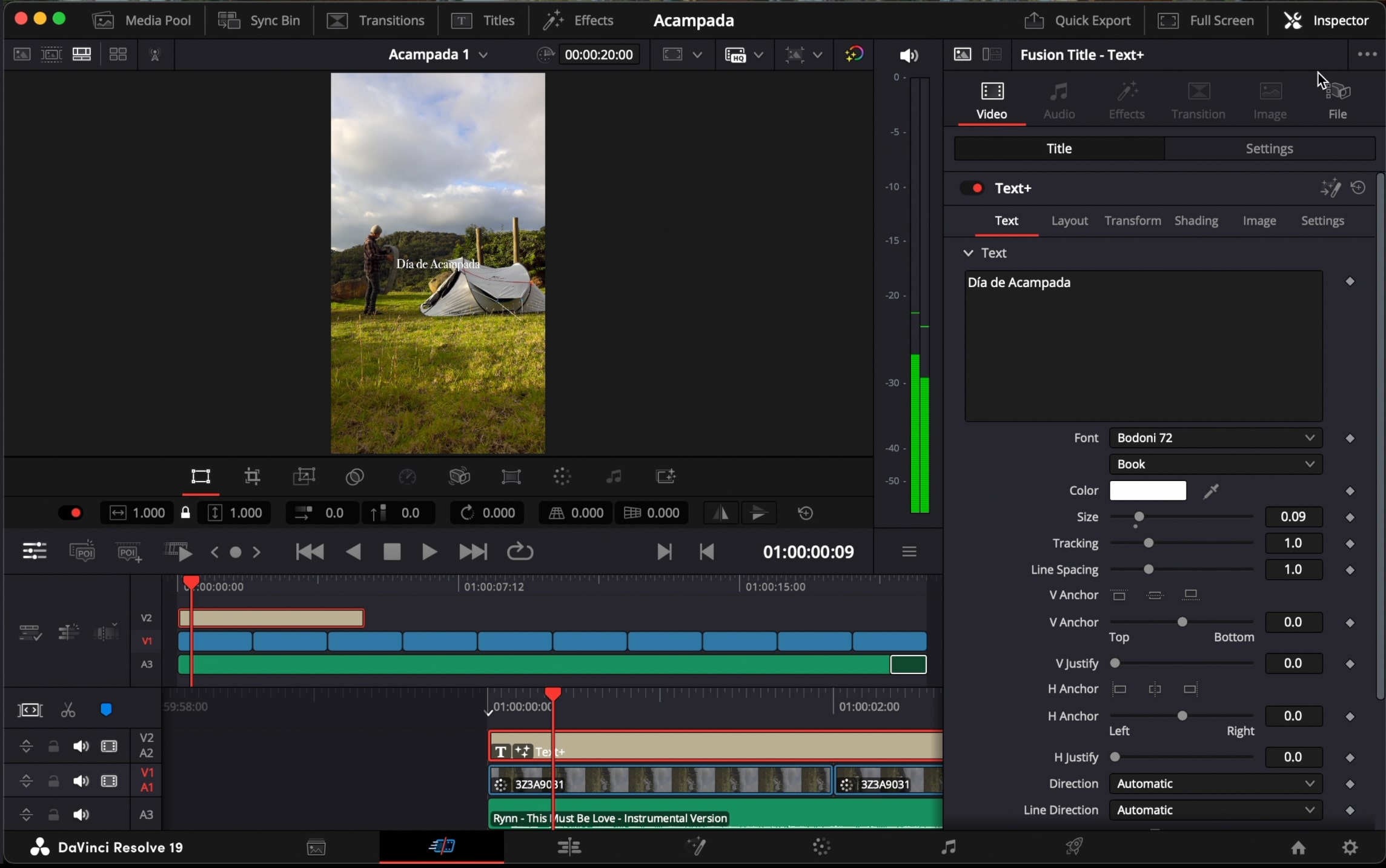Open the Fairlight audio page icon
1386x868 pixels.
948,846
